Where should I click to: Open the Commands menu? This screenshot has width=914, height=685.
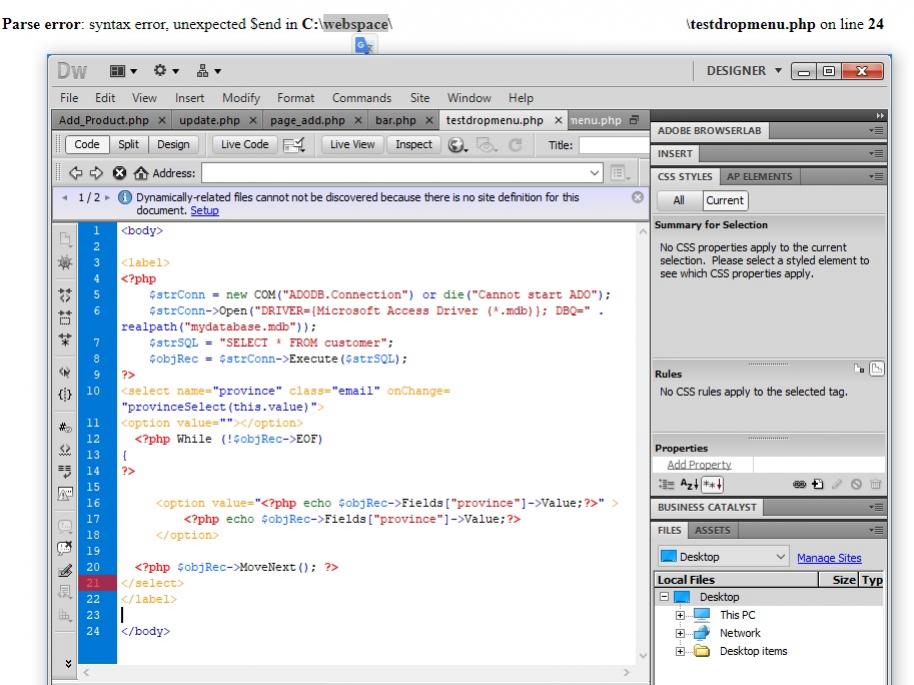coord(361,98)
